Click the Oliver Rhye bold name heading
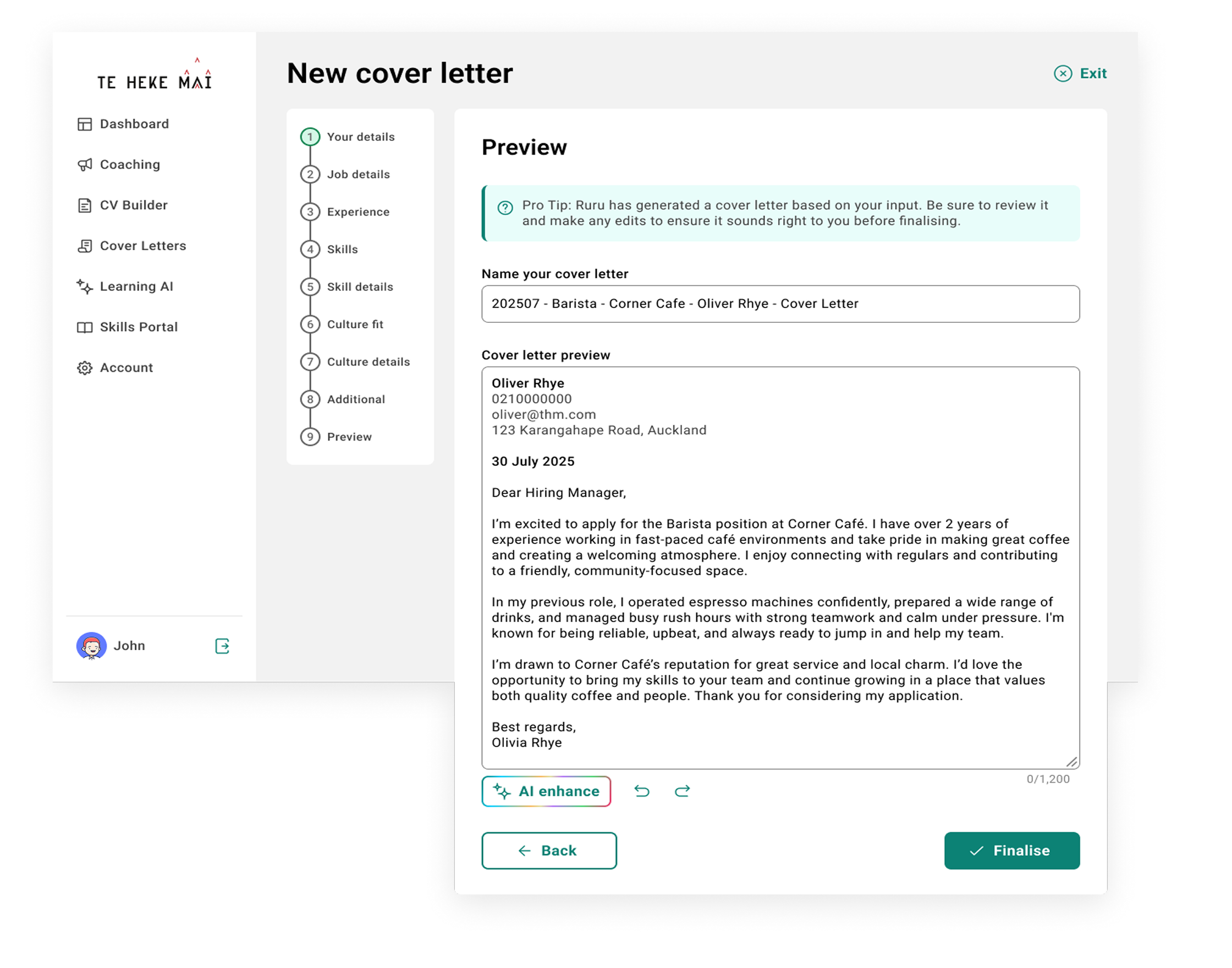Image resolution: width=1232 pixels, height=968 pixels. pyautogui.click(x=527, y=383)
